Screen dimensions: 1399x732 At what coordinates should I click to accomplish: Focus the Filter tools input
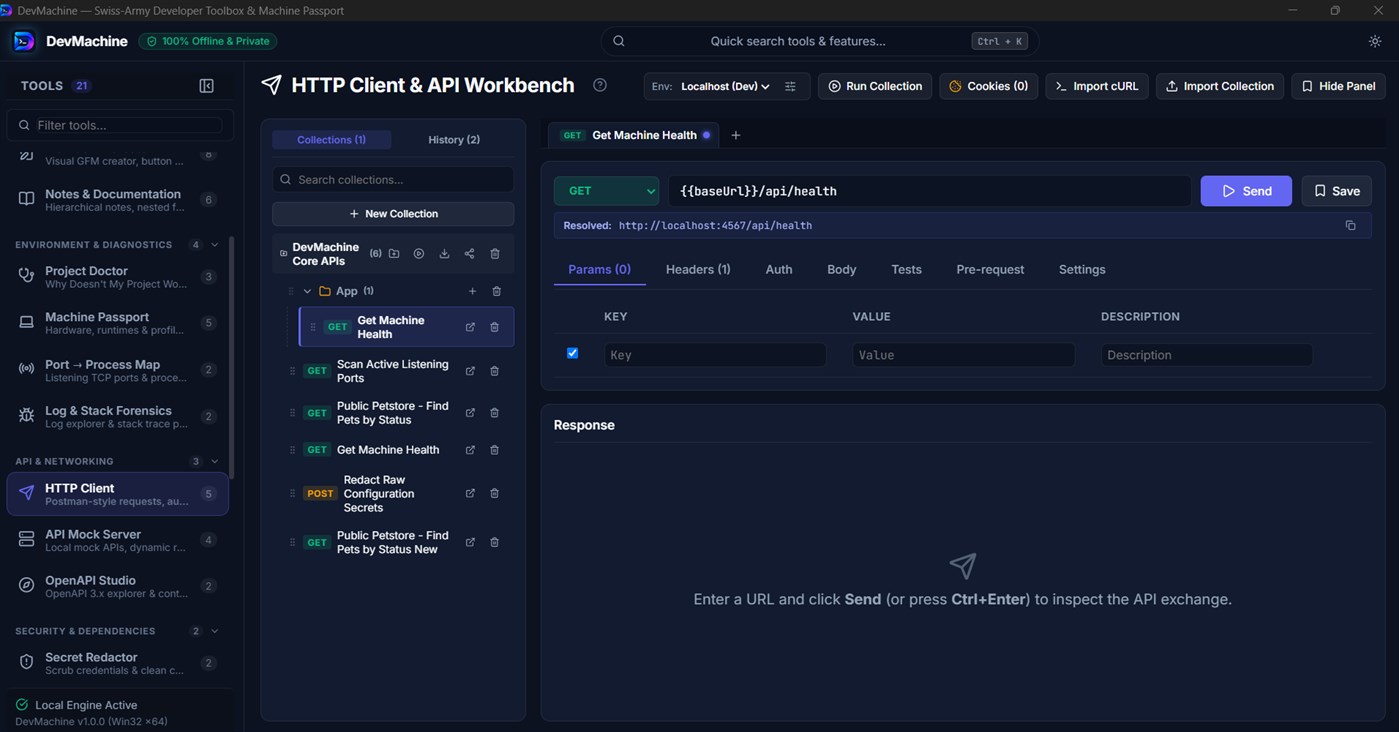120,125
